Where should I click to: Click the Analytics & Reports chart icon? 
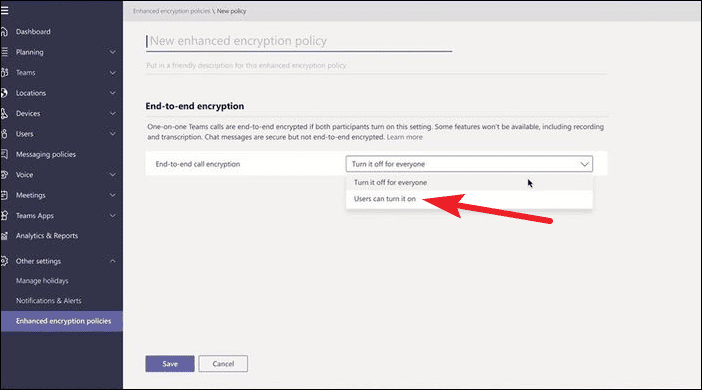[4, 236]
